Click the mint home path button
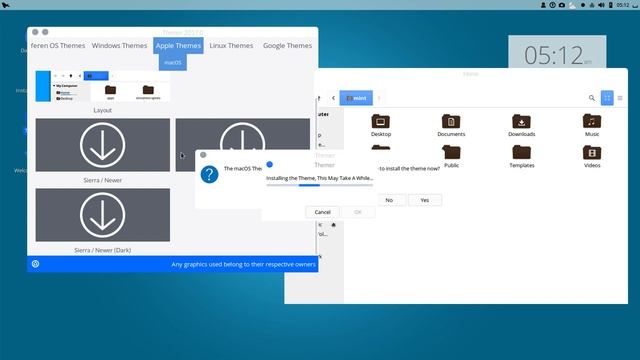 pyautogui.click(x=356, y=98)
